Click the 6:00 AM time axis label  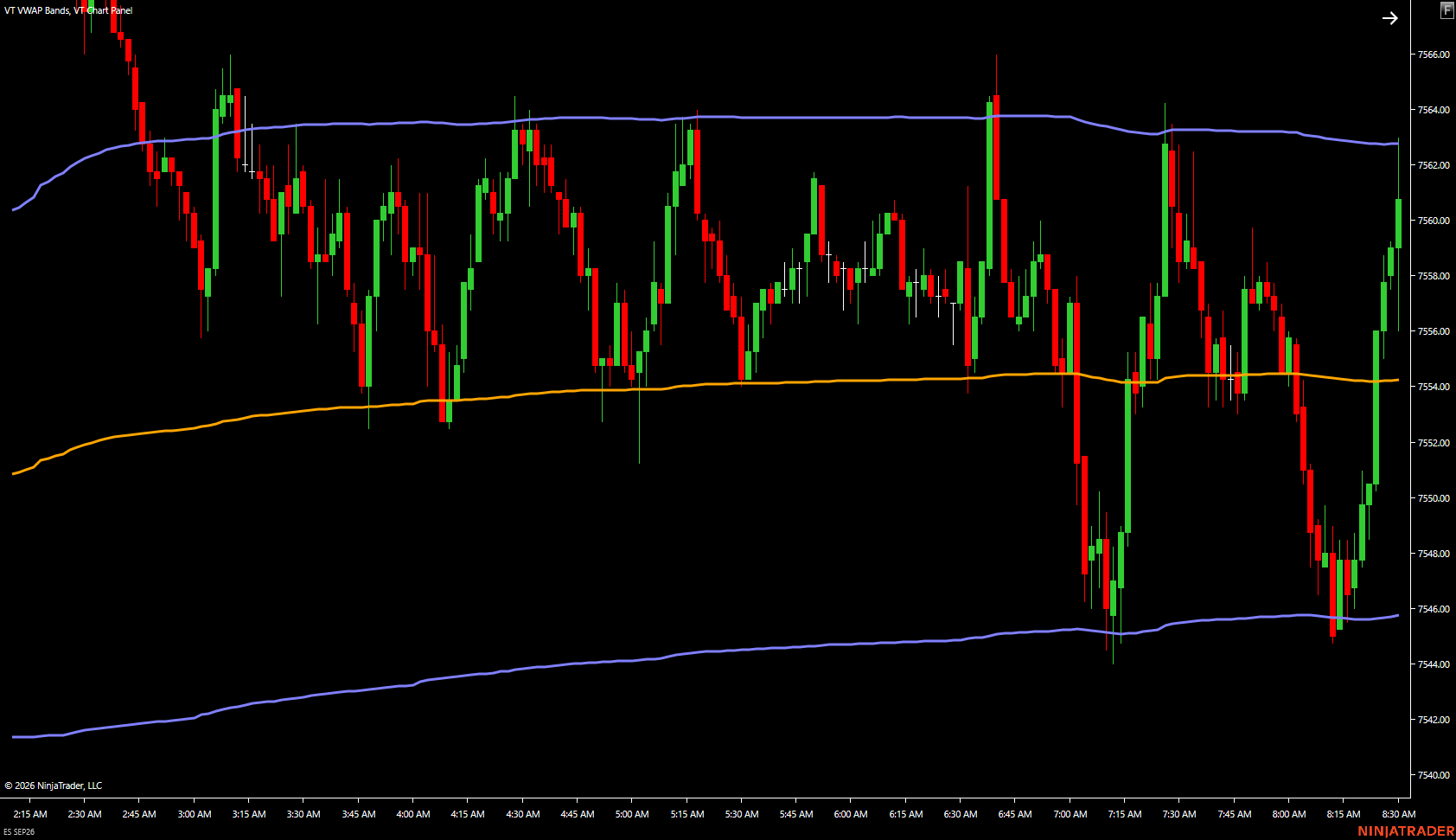tap(851, 814)
